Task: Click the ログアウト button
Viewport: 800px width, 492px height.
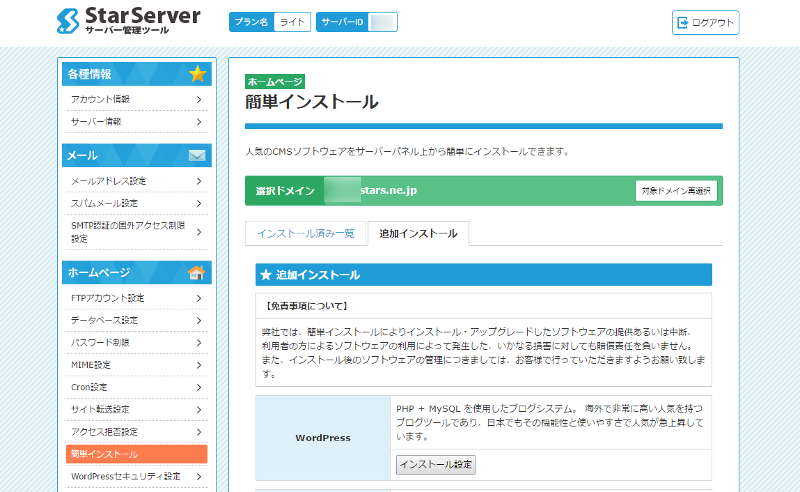Action: pyautogui.click(x=706, y=22)
